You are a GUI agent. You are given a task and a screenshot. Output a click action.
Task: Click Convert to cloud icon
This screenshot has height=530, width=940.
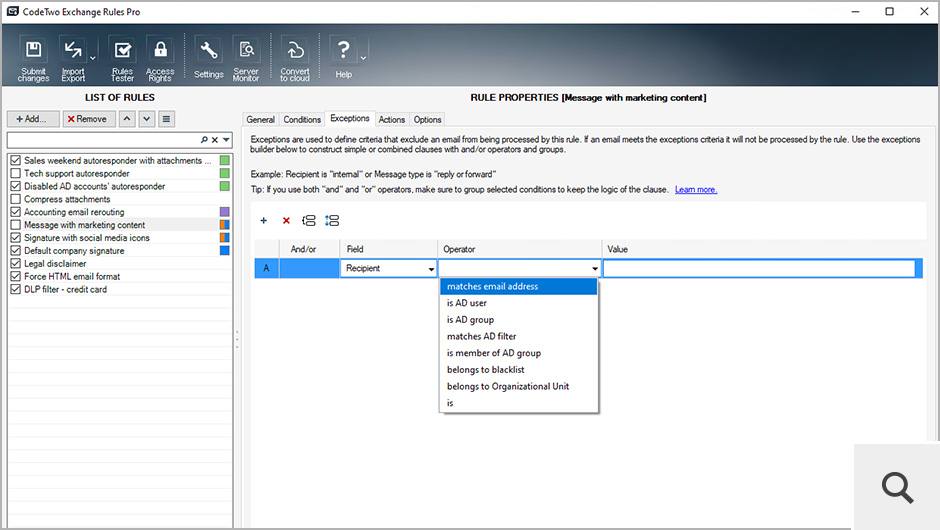tap(295, 59)
